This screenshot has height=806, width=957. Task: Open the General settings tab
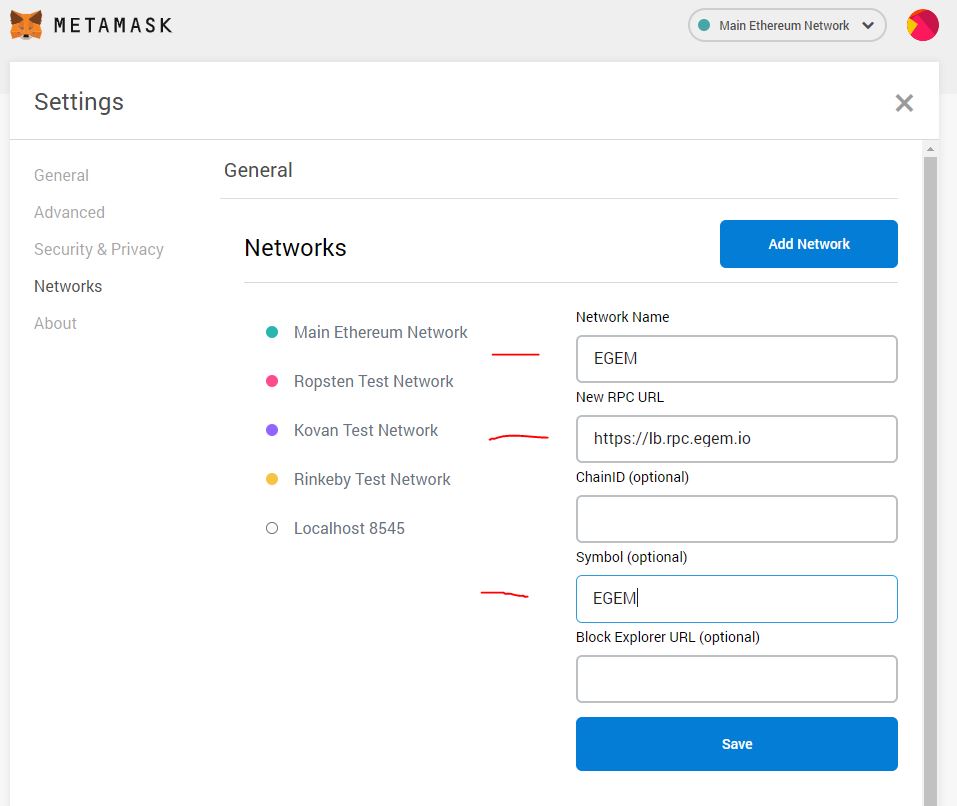61,176
